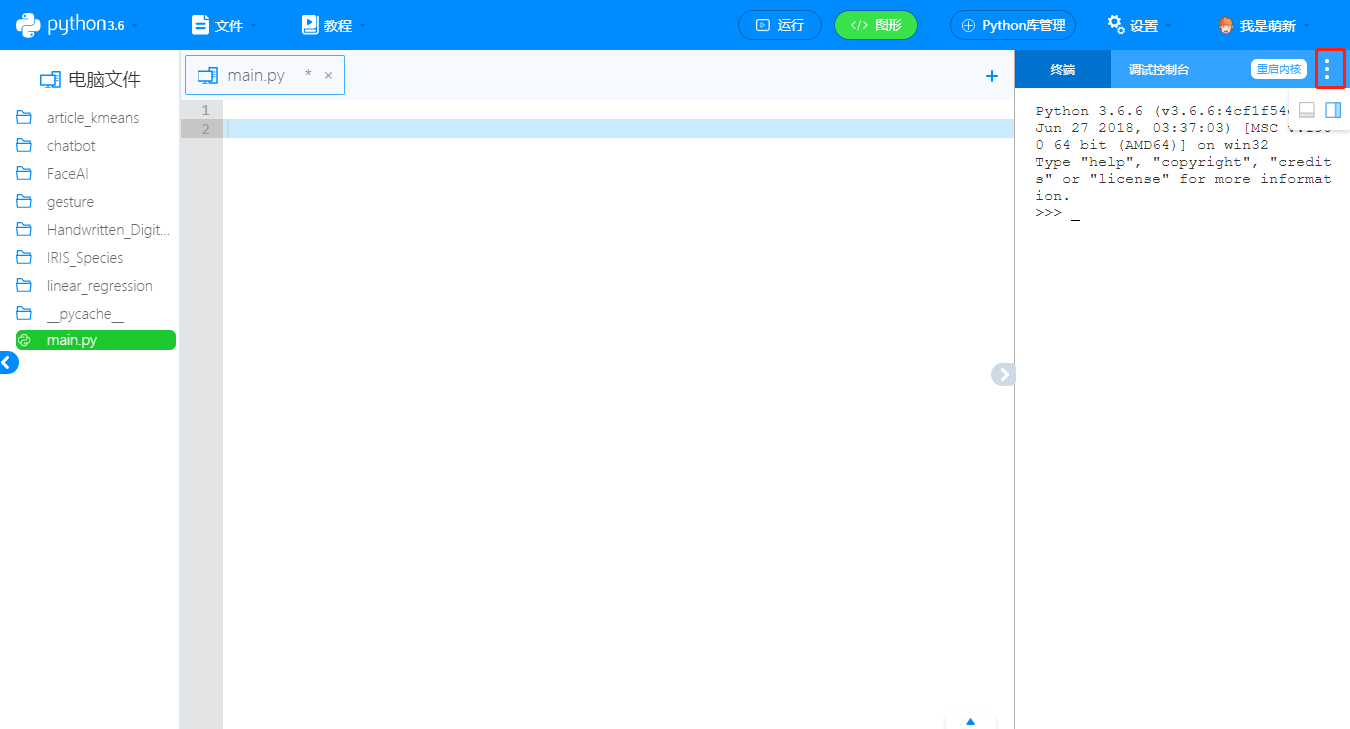The width and height of the screenshot is (1350, 729).
Task: Open the article_kmeans folder
Action: (x=93, y=118)
